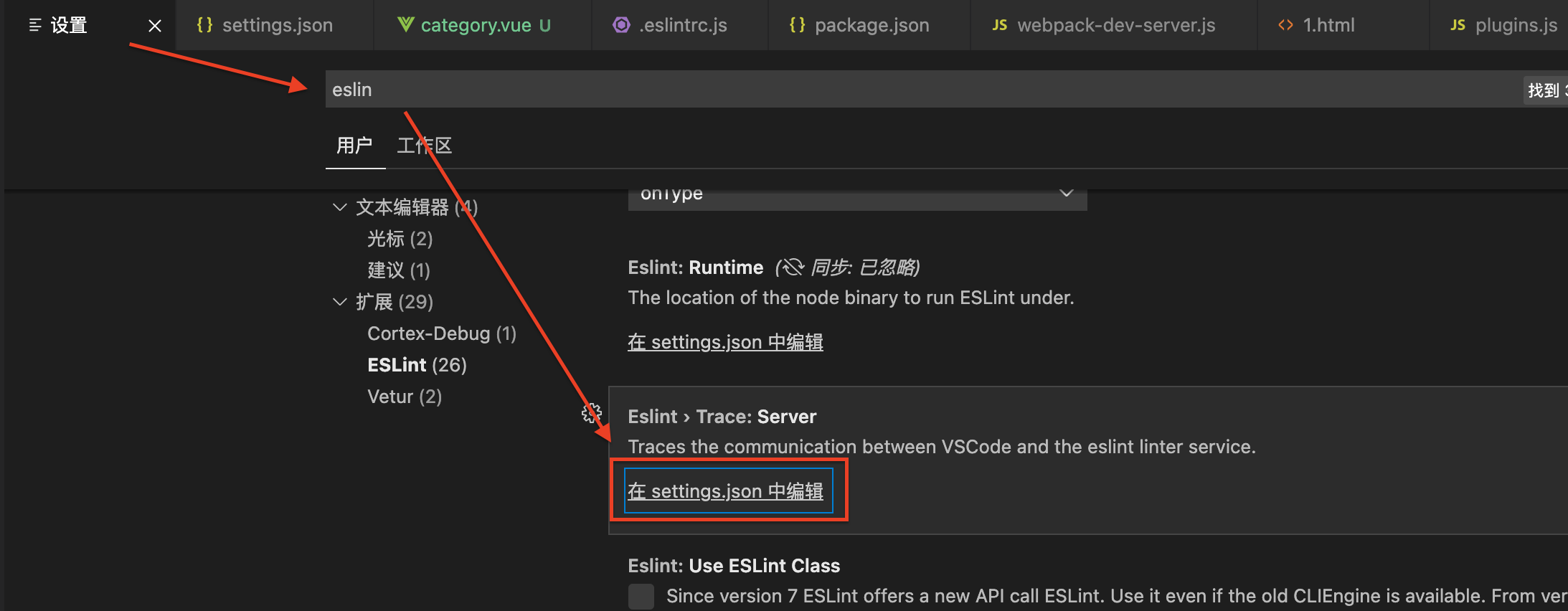Click the gear icon beside Eslint Trace Server
1568x611 pixels.
[592, 414]
